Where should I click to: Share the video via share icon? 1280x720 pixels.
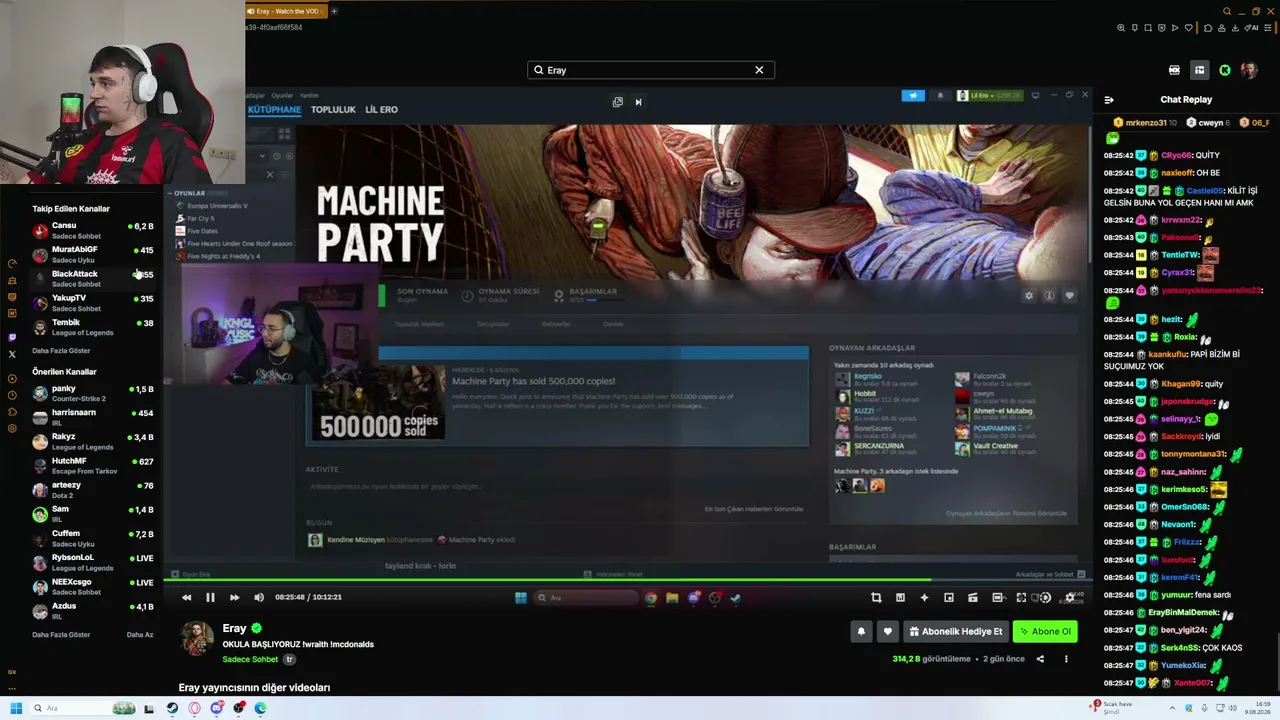pos(1040,659)
